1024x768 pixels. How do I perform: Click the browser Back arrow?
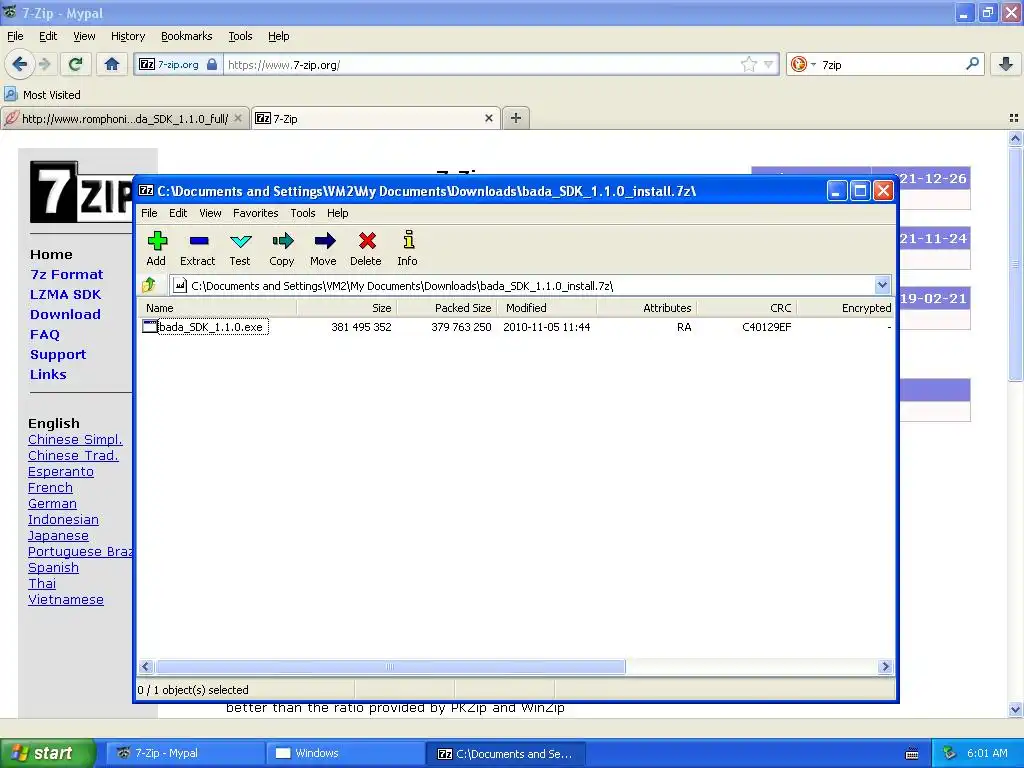[20, 64]
